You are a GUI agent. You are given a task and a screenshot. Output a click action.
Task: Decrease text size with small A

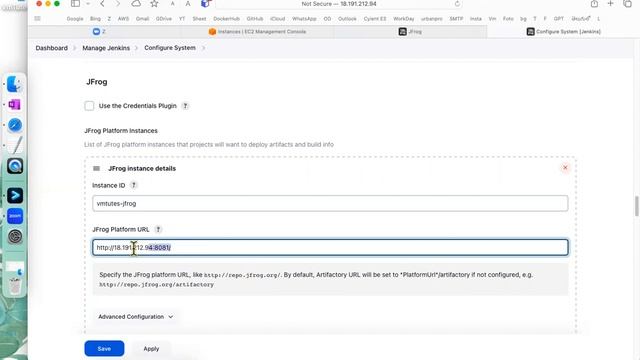tap(173, 4)
